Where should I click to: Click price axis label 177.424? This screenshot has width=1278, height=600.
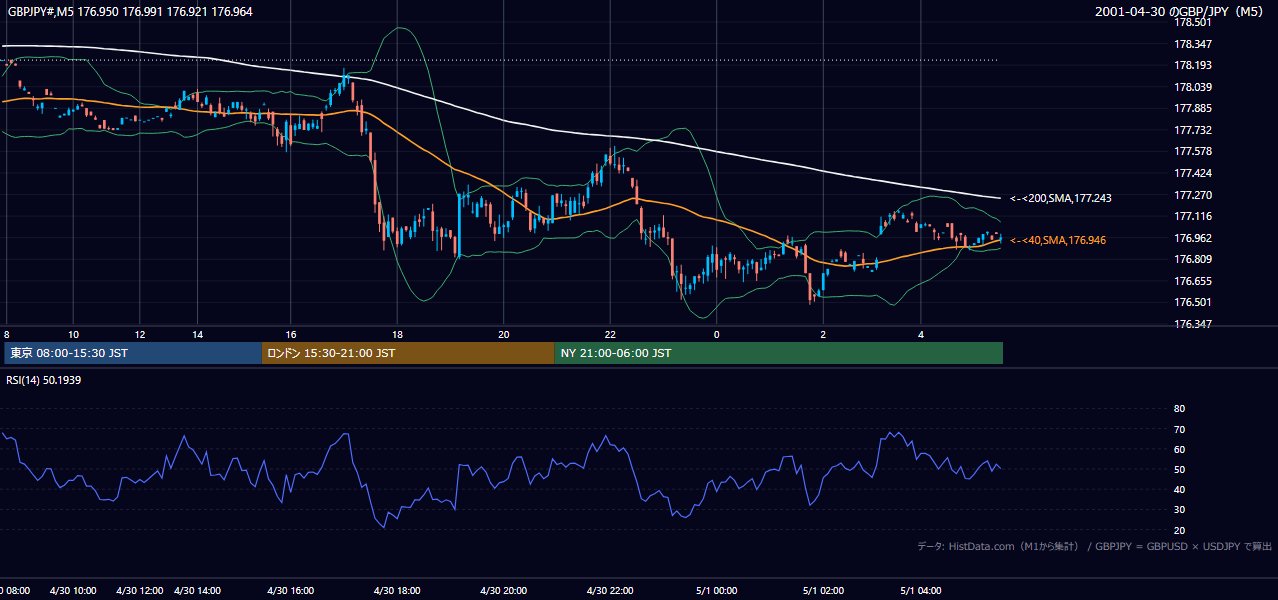pyautogui.click(x=1192, y=173)
